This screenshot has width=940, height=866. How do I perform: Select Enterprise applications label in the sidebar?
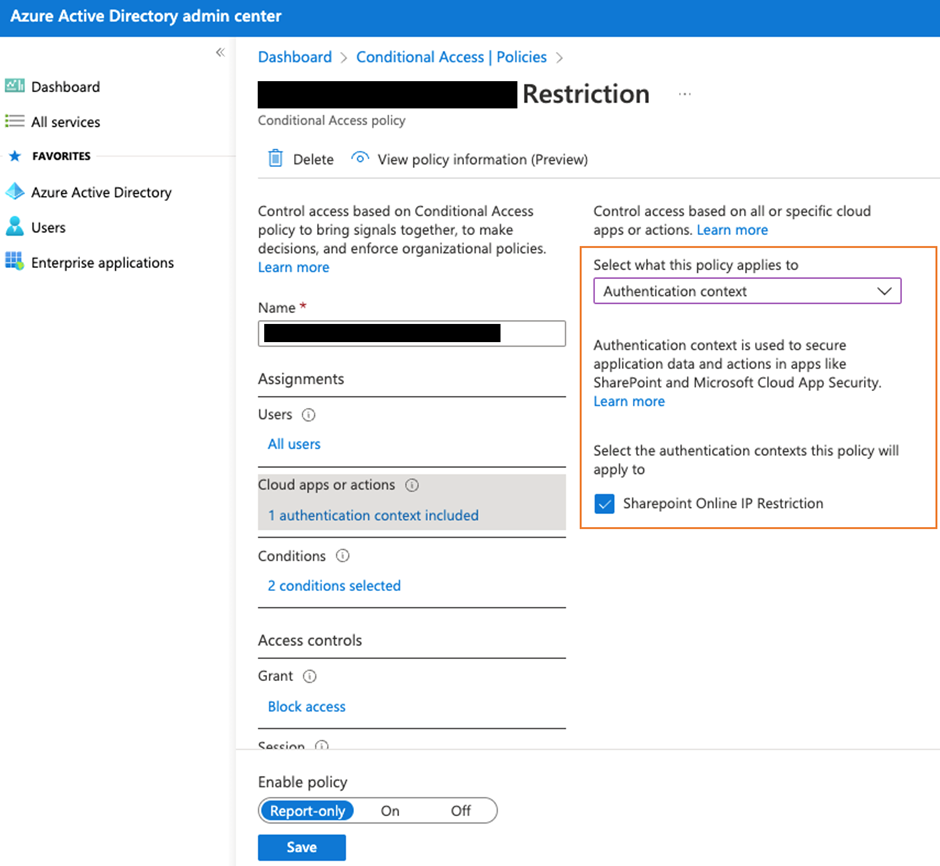point(103,262)
